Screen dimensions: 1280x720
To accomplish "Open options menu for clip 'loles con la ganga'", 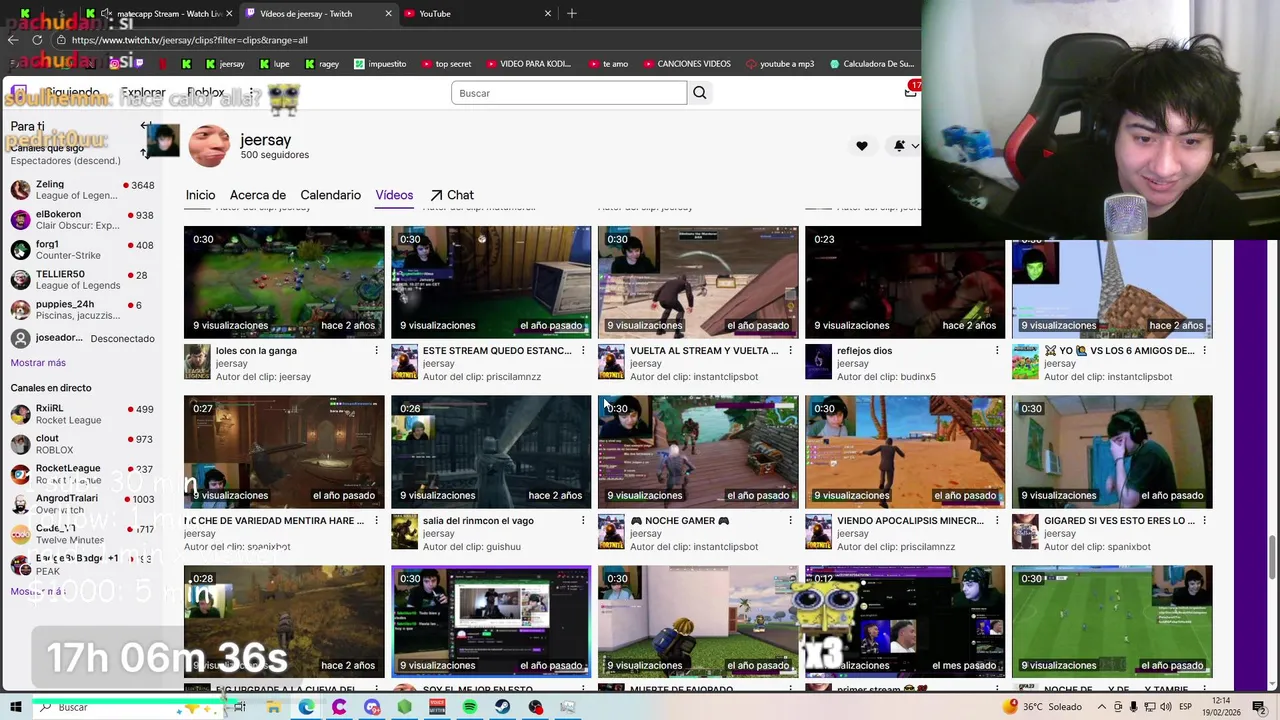I will point(377,351).
